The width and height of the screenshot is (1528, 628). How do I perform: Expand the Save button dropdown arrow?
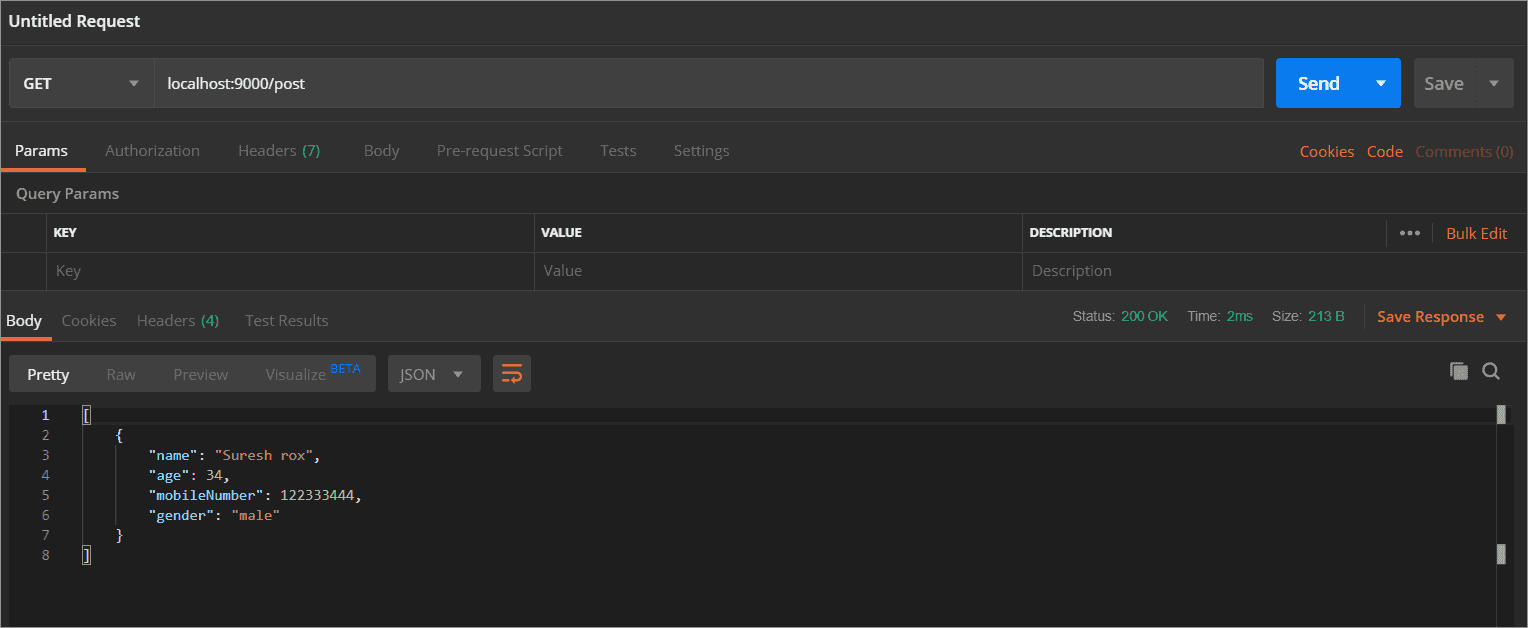pyautogui.click(x=1493, y=84)
